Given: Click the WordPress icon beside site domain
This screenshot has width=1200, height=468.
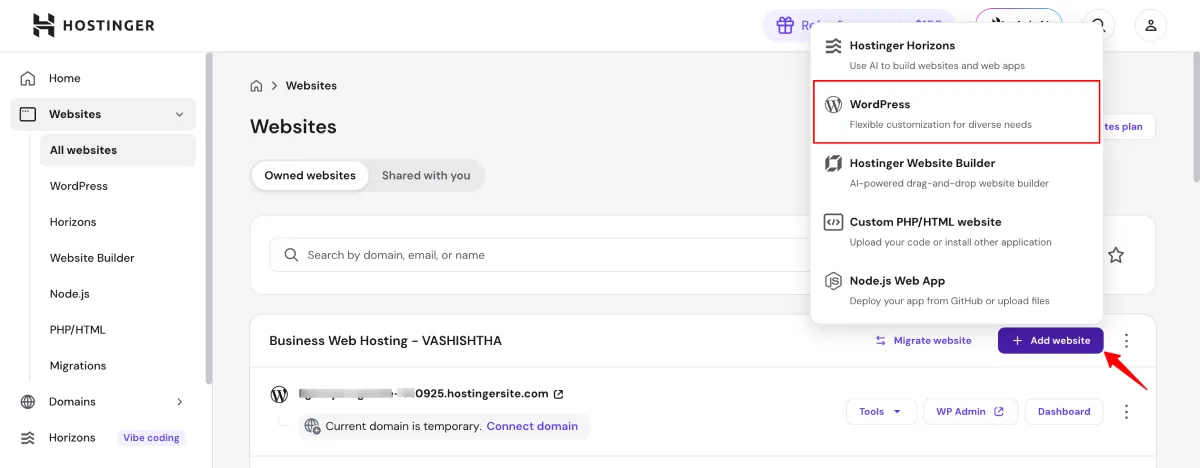Looking at the screenshot, I should coord(279,394).
